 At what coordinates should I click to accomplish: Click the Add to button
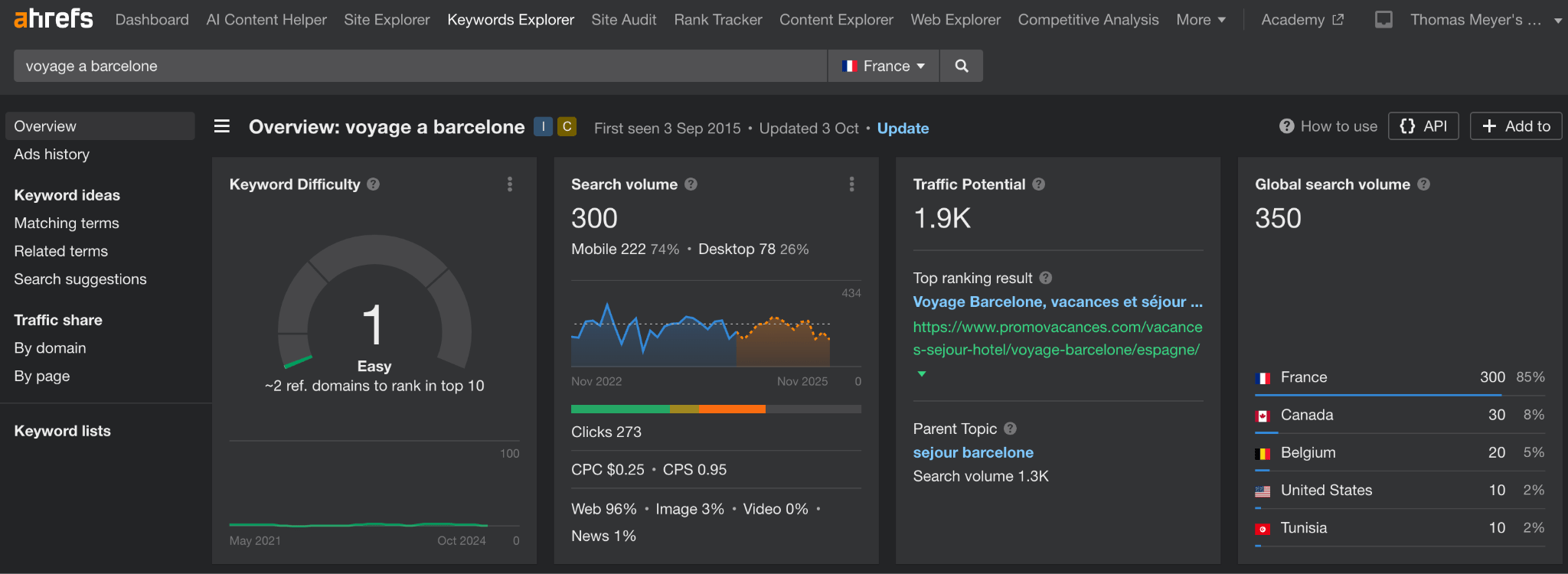[x=1516, y=126]
